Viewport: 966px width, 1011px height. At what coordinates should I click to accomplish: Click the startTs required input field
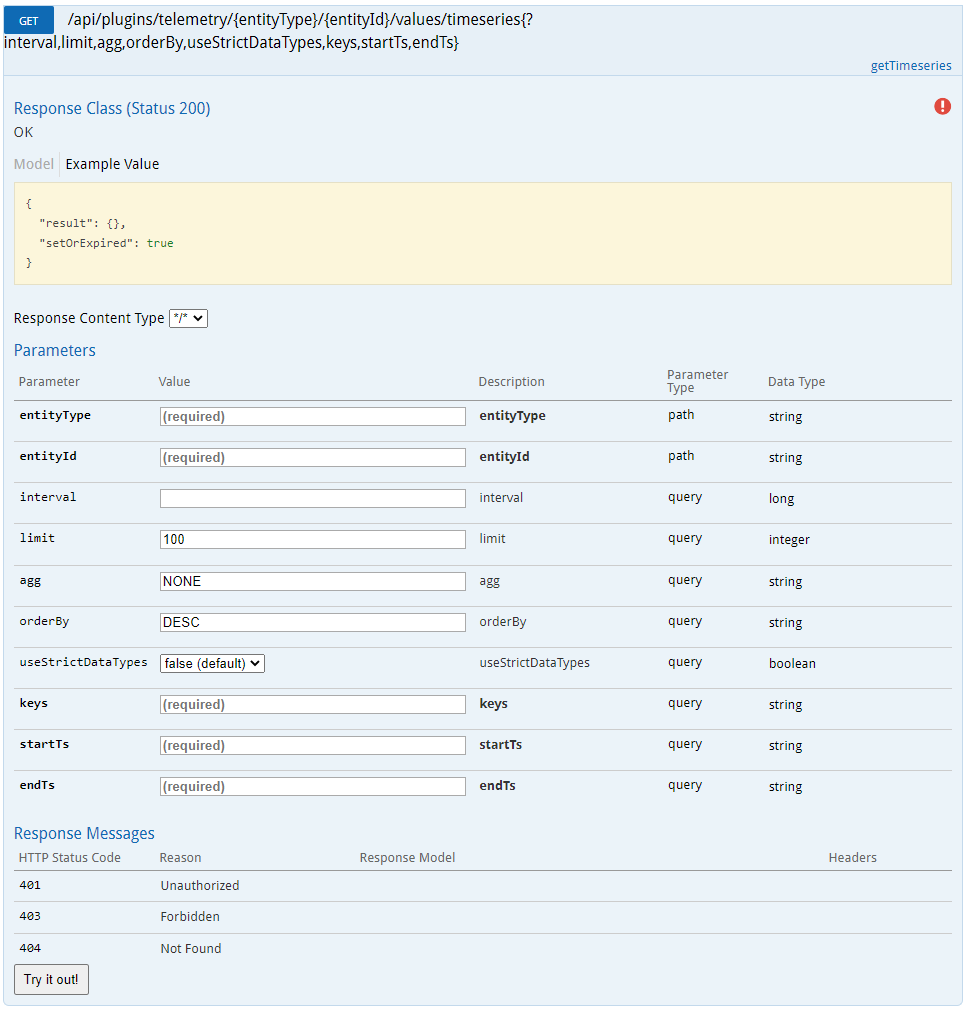313,745
